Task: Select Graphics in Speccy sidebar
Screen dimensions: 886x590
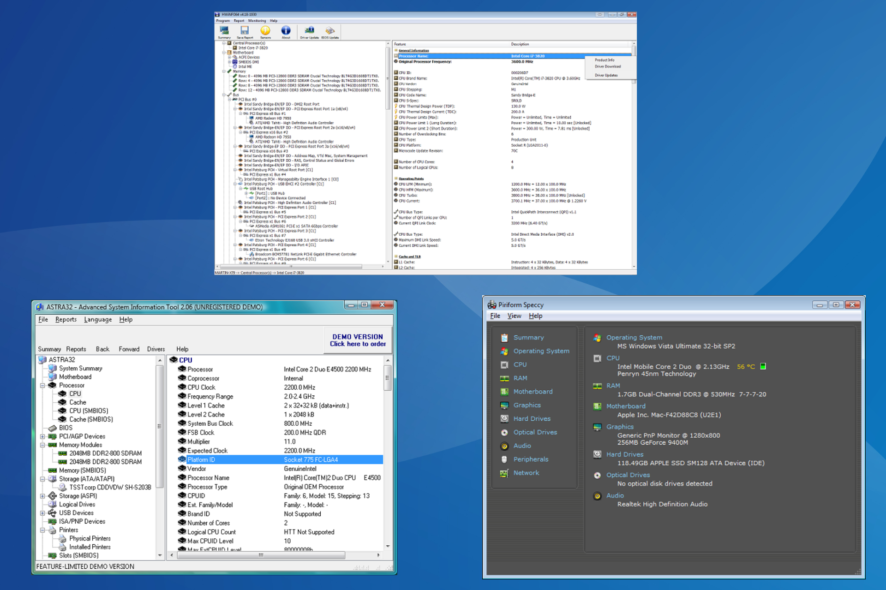Action: click(527, 406)
